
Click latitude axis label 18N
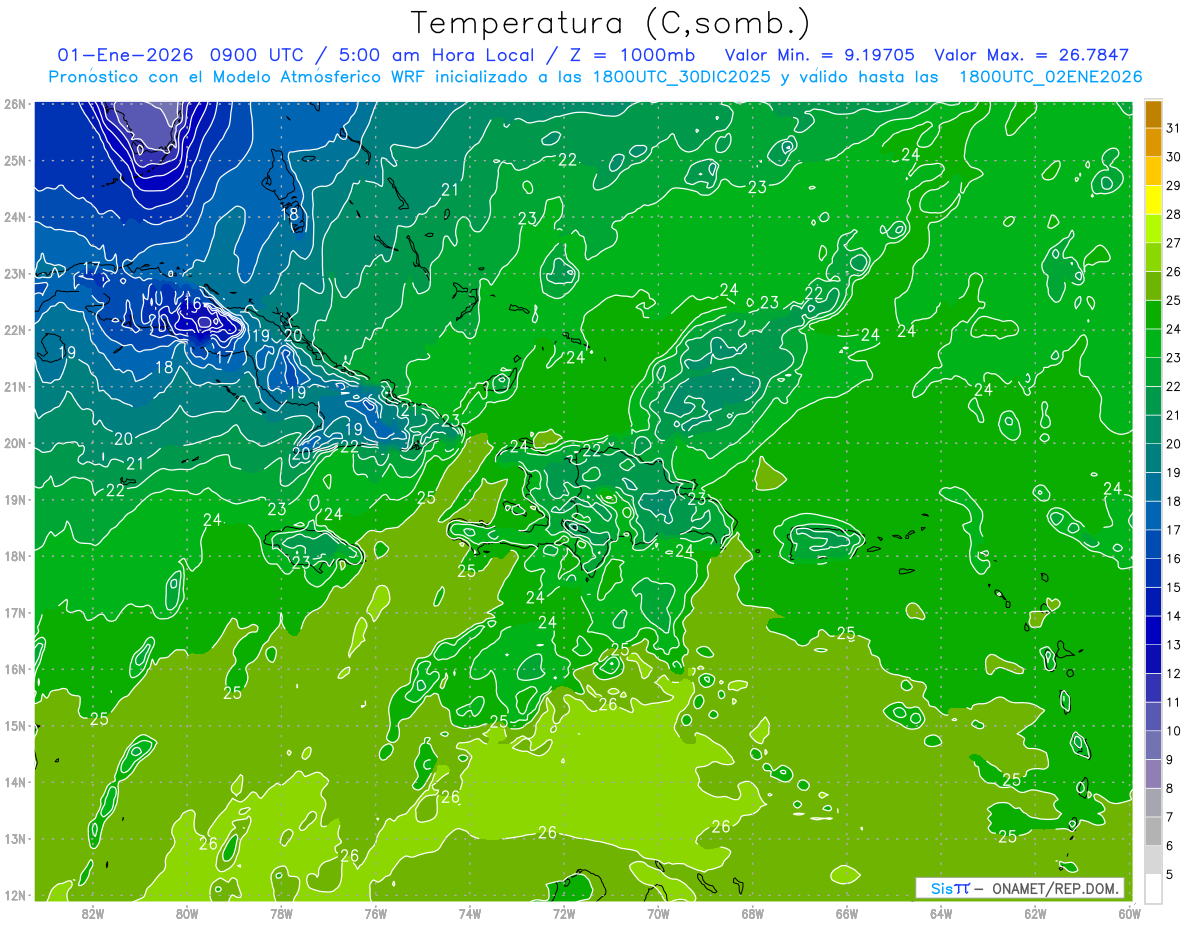15,556
